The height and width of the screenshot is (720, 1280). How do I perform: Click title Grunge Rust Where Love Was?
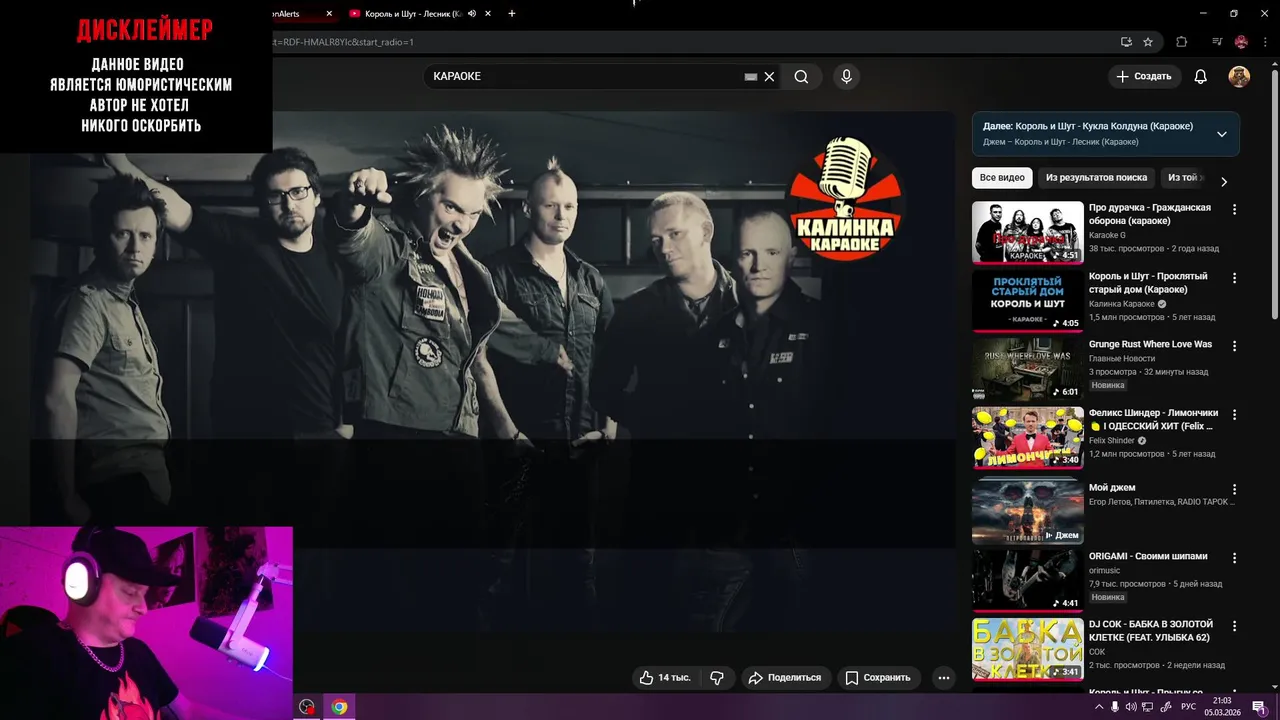1150,344
